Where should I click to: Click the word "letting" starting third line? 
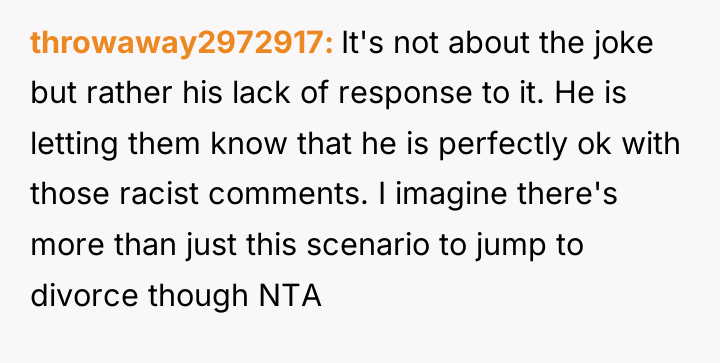pyautogui.click(x=74, y=145)
